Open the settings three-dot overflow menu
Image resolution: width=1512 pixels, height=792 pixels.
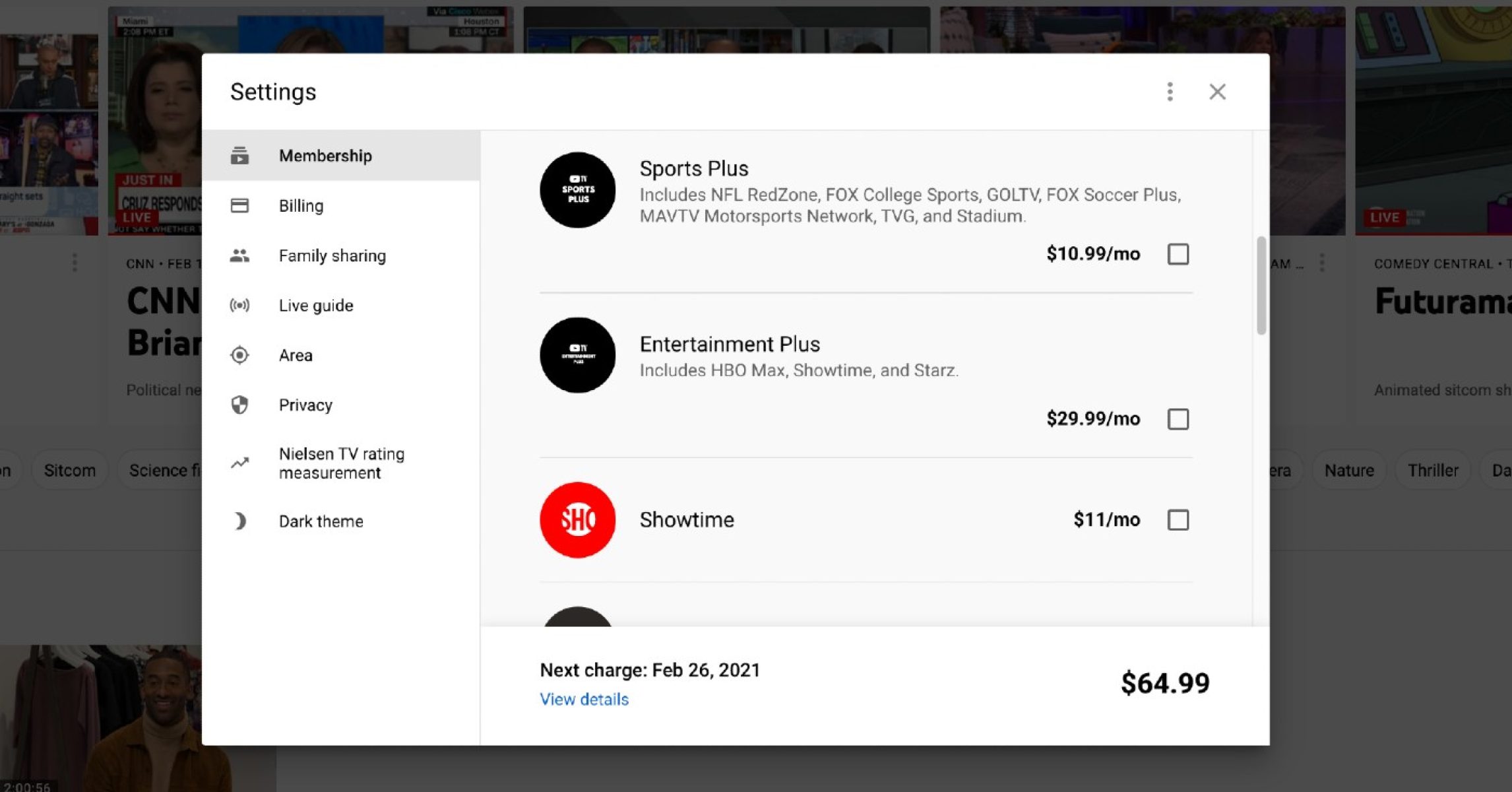tap(1170, 92)
